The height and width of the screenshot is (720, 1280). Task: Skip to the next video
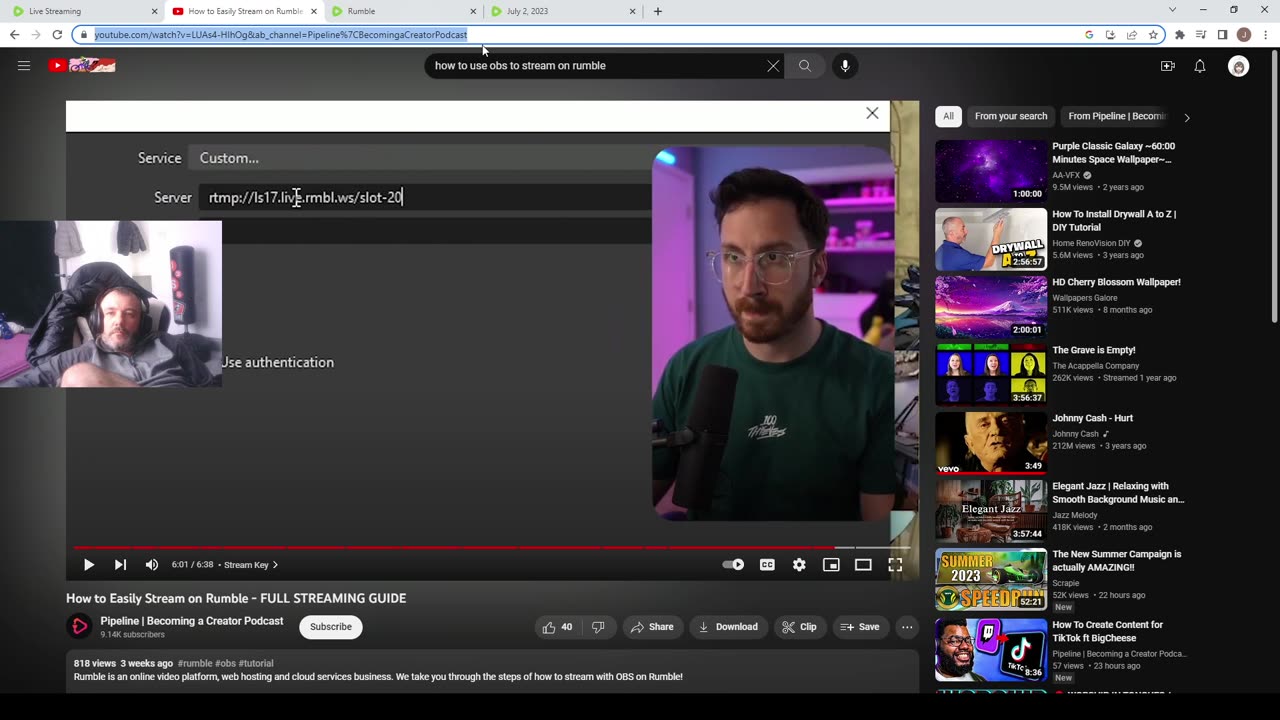pyautogui.click(x=120, y=565)
